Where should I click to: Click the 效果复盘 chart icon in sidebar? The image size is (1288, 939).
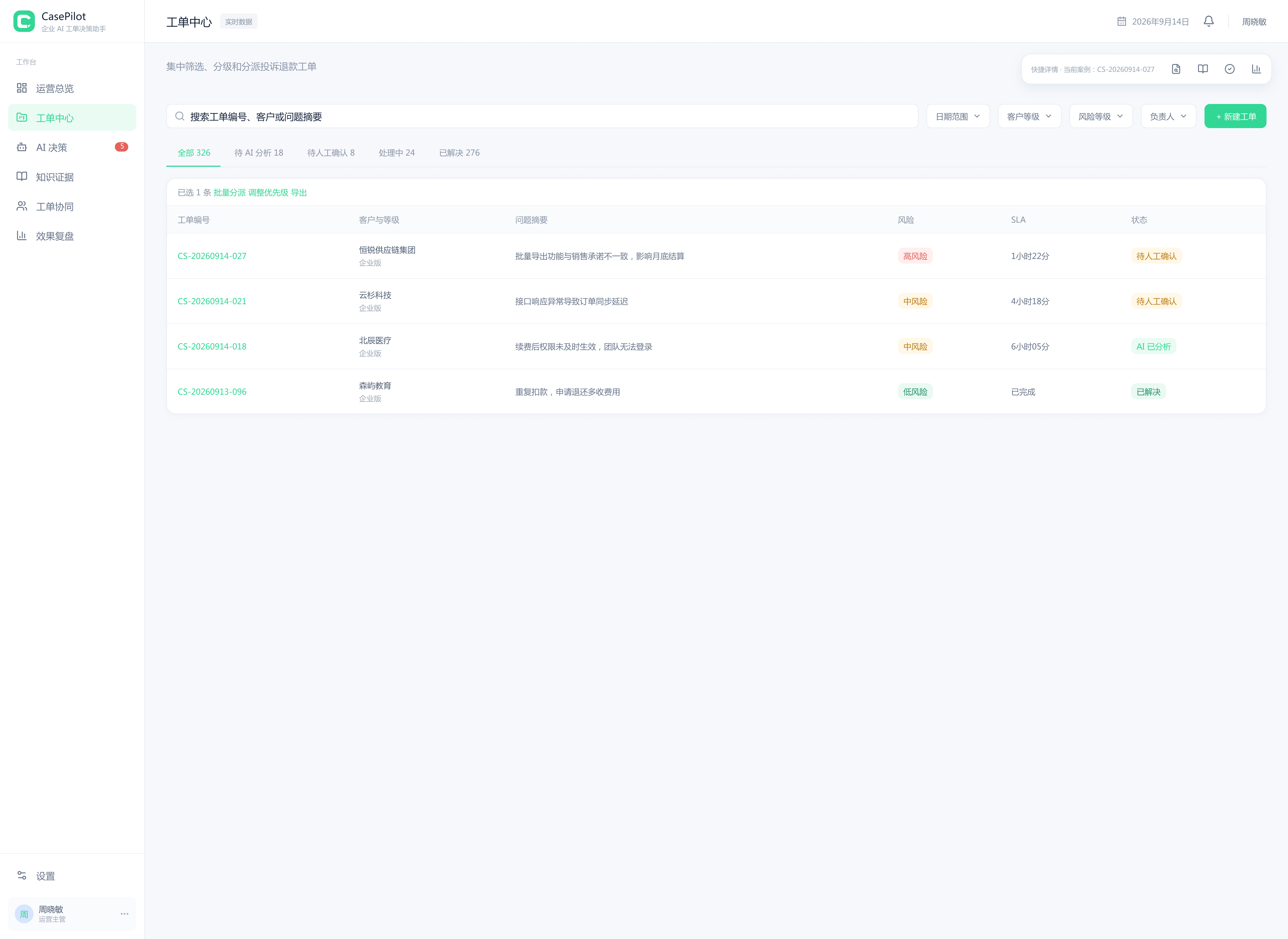[x=22, y=236]
